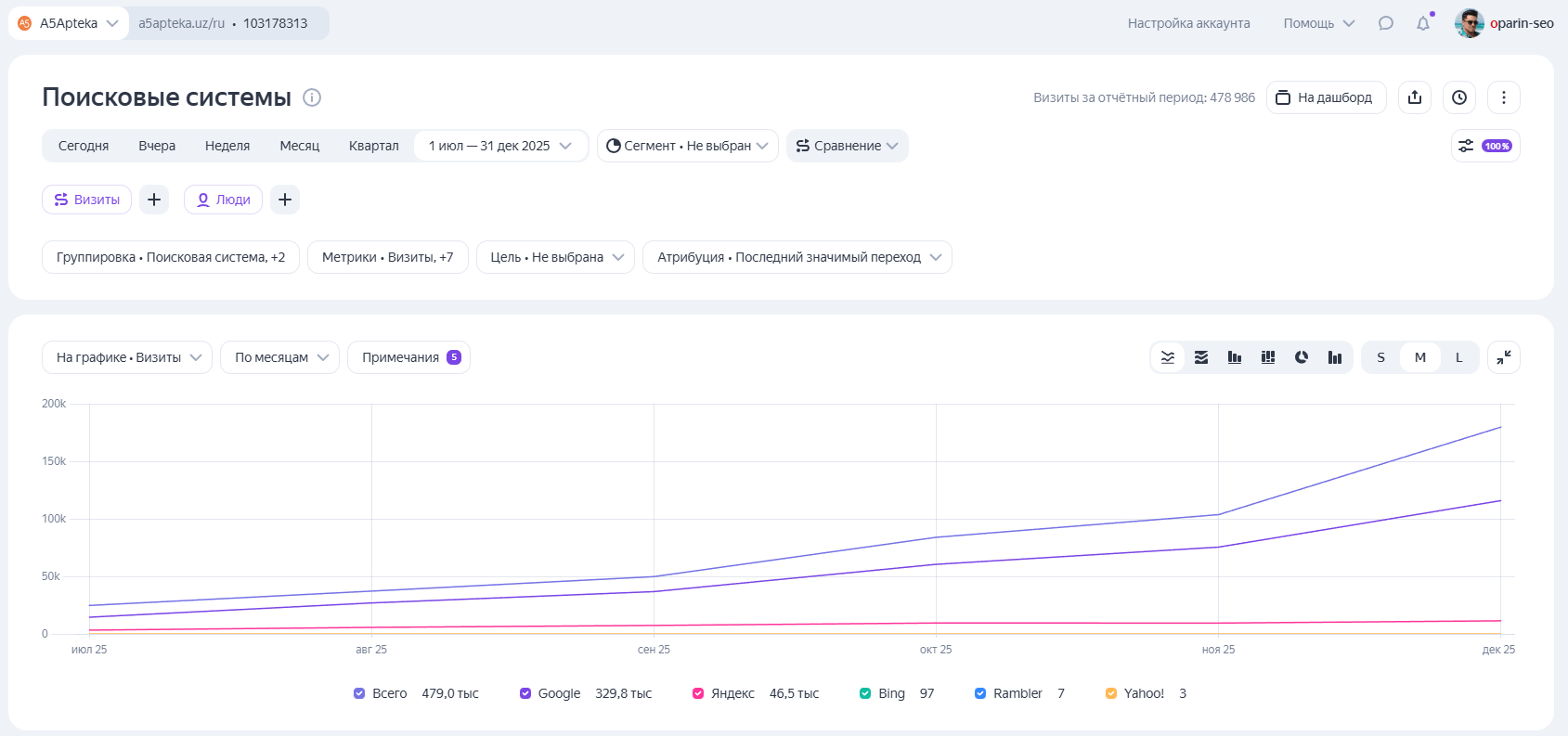
Task: Select the stacked area chart type
Action: click(x=1201, y=357)
